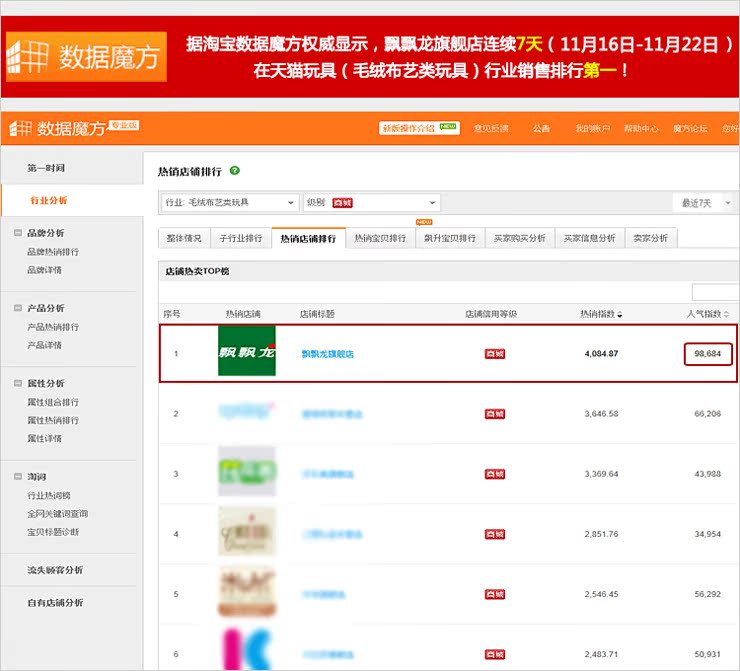Click the 商城 badge in the 飘飘龙 row
The image size is (740, 671).
pos(495,354)
